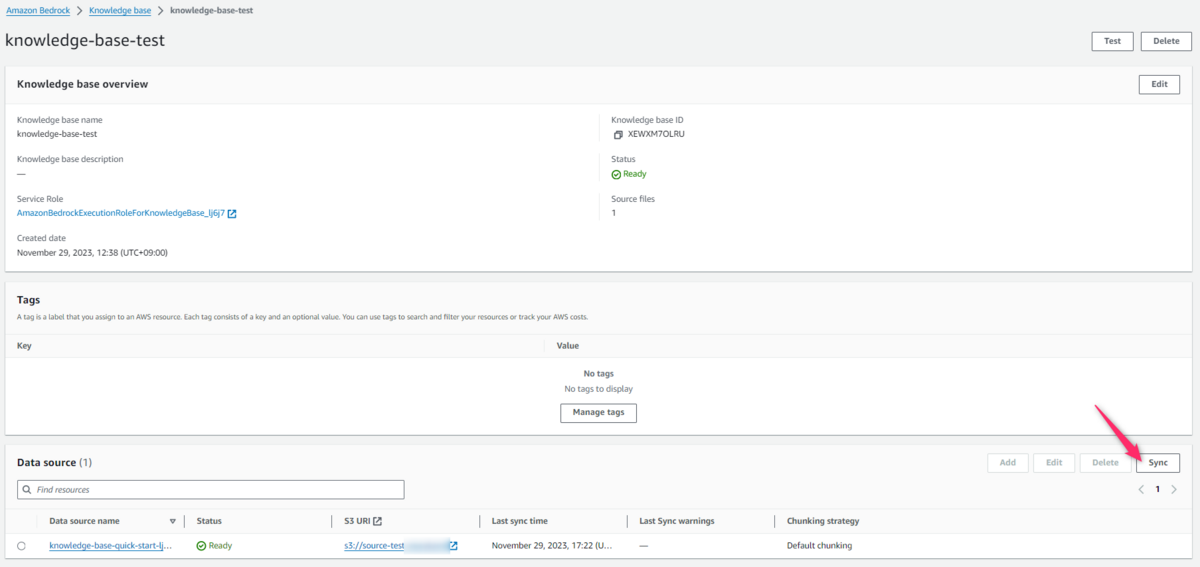Go to previous page arrow in Data source
This screenshot has width=1200, height=567.
(1141, 490)
